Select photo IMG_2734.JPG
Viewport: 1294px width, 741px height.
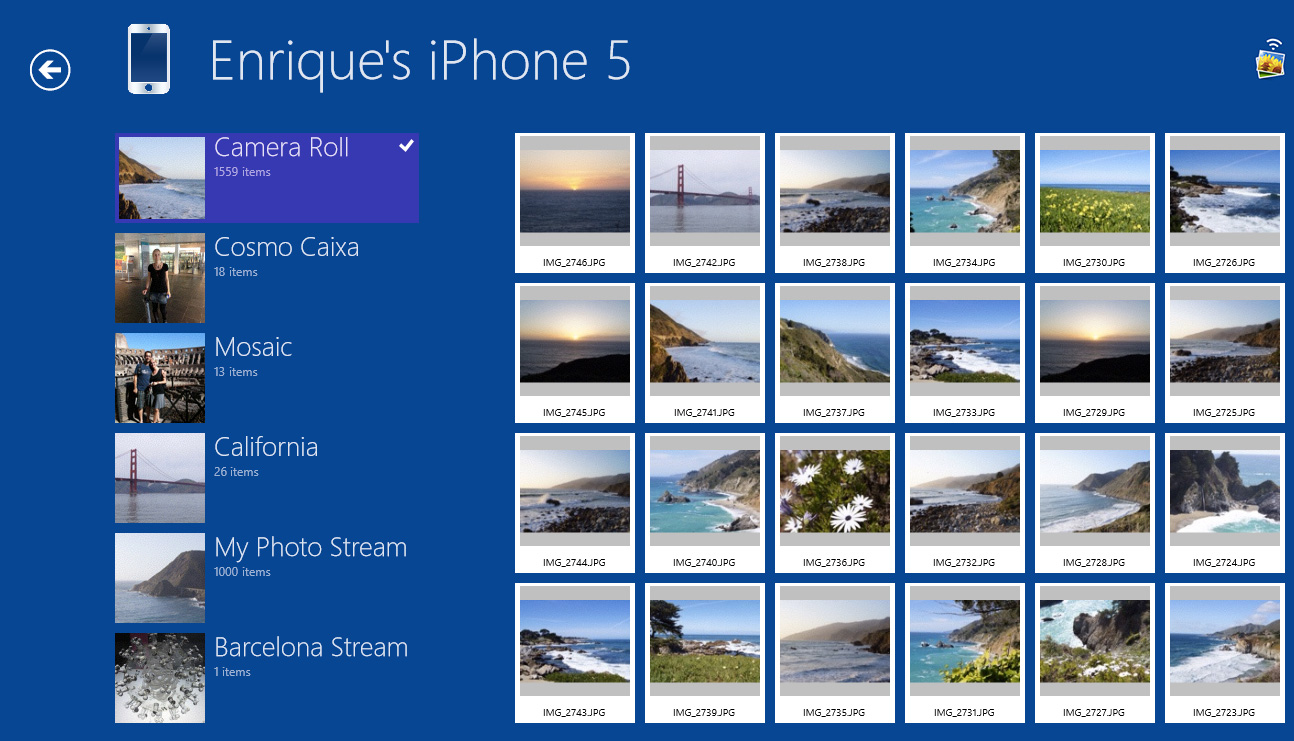pyautogui.click(x=965, y=203)
